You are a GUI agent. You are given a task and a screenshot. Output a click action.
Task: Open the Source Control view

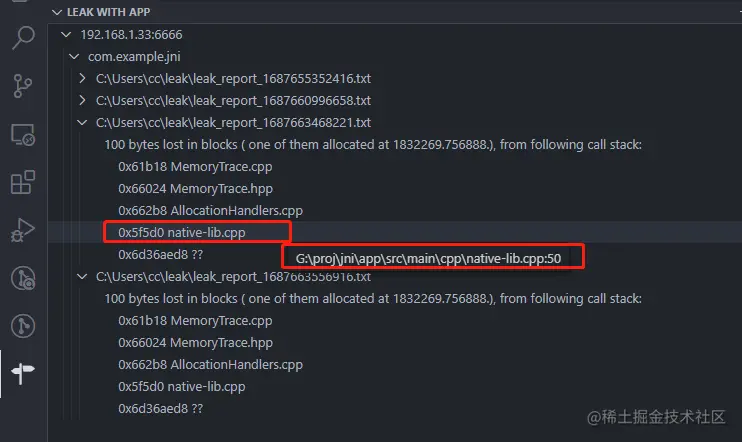tap(23, 86)
